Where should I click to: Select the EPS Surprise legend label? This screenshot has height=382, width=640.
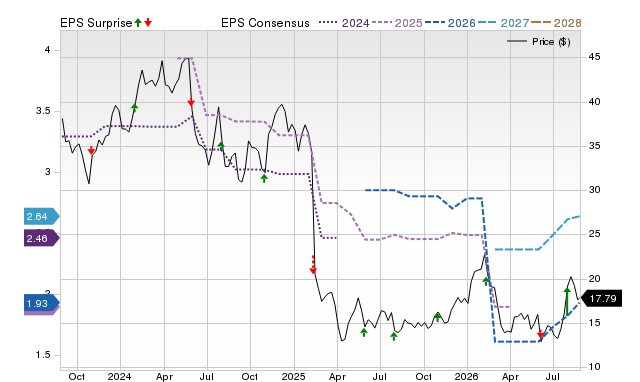pyautogui.click(x=96, y=23)
